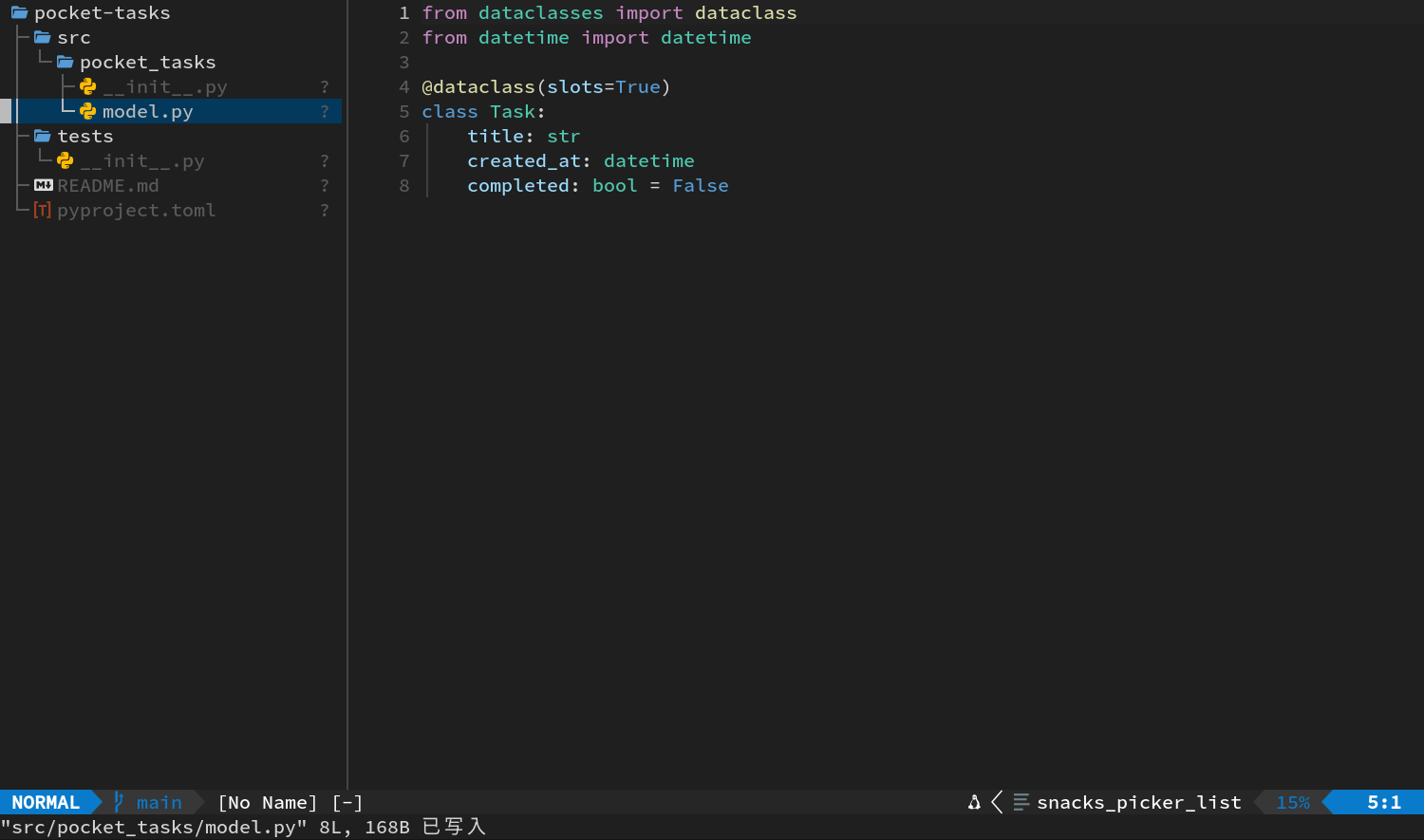This screenshot has height=840, width=1424.
Task: Click the '?' status for tests __init__.py
Action: [x=325, y=161]
